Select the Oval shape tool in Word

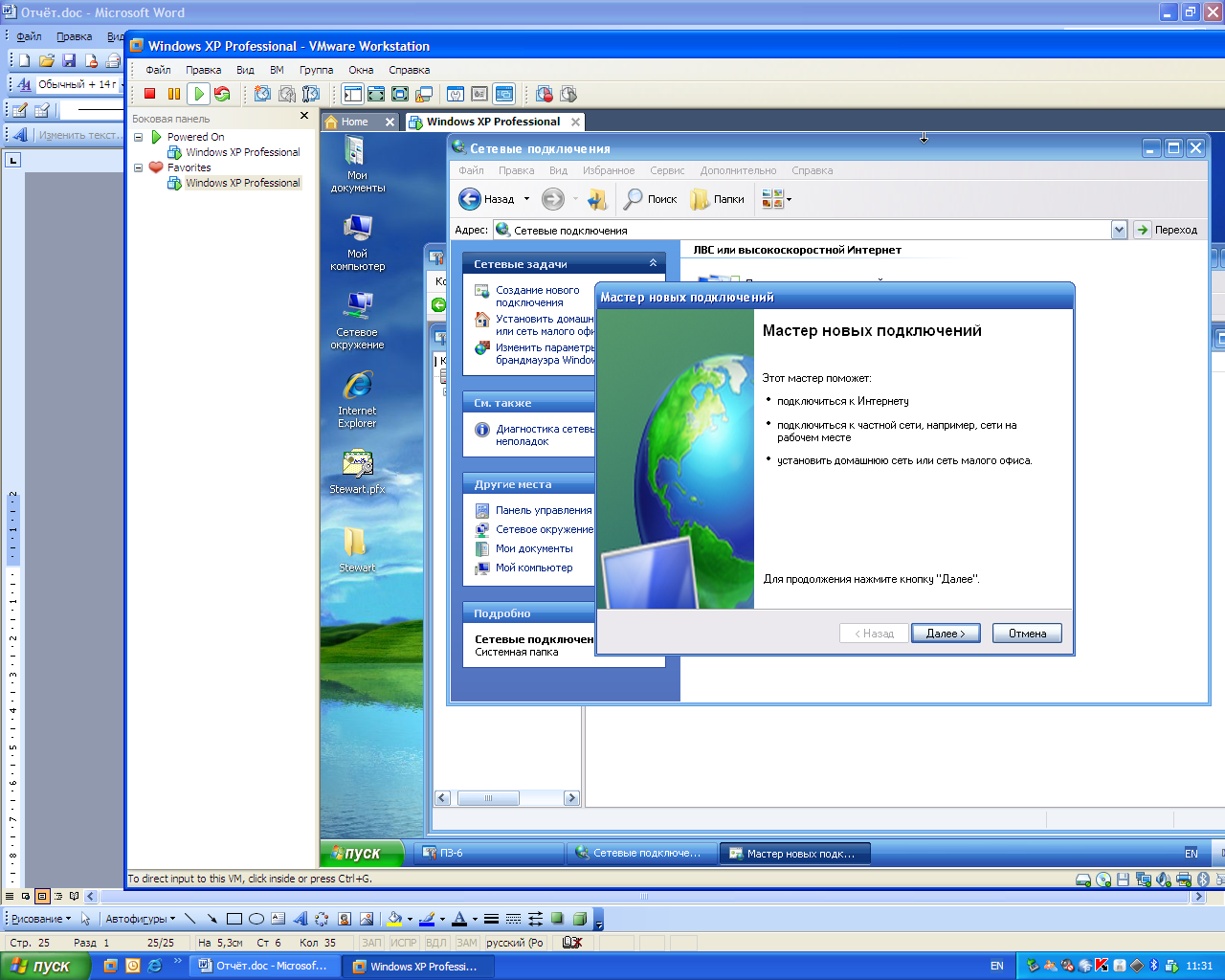tap(256, 919)
